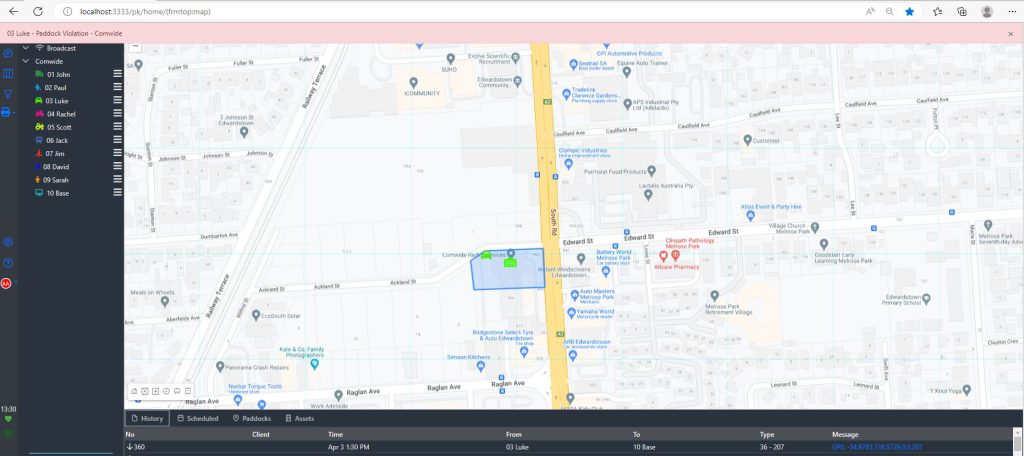Click the browser favorites star icon

pyautogui.click(x=909, y=11)
